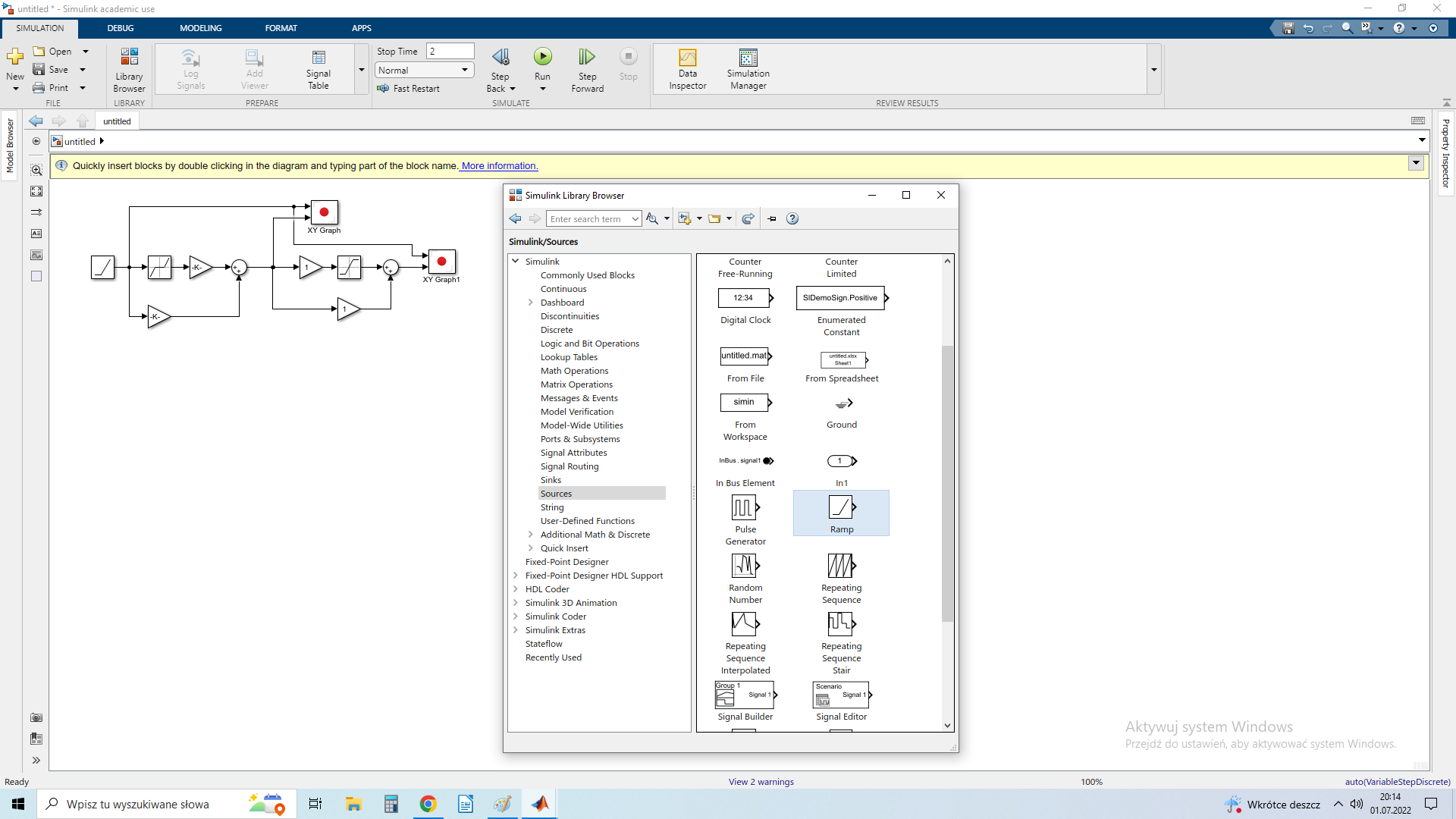This screenshot has height=819, width=1456.
Task: Click the Library Browser help icon
Action: [792, 218]
